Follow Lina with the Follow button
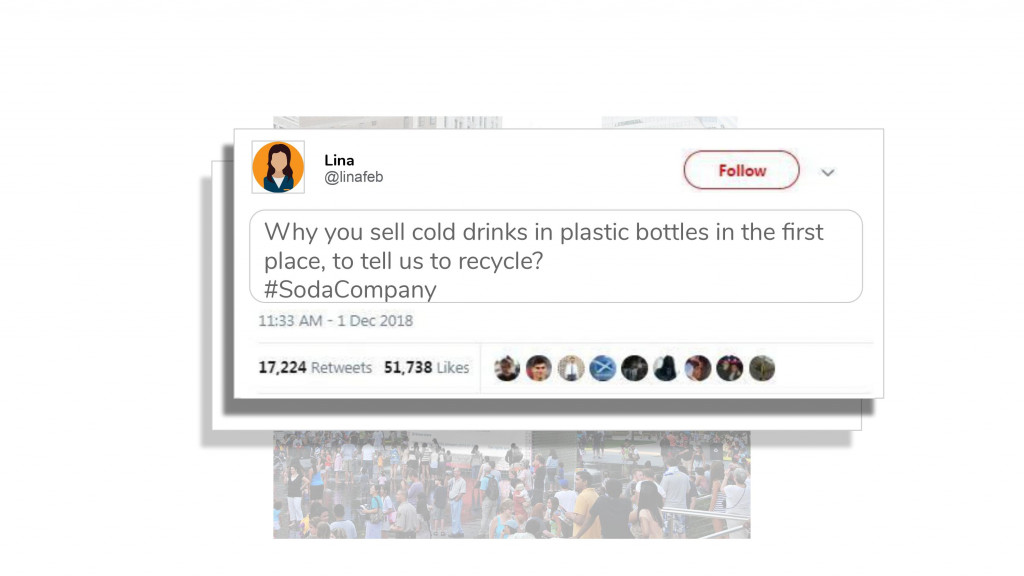1024x576 pixels. tap(741, 170)
